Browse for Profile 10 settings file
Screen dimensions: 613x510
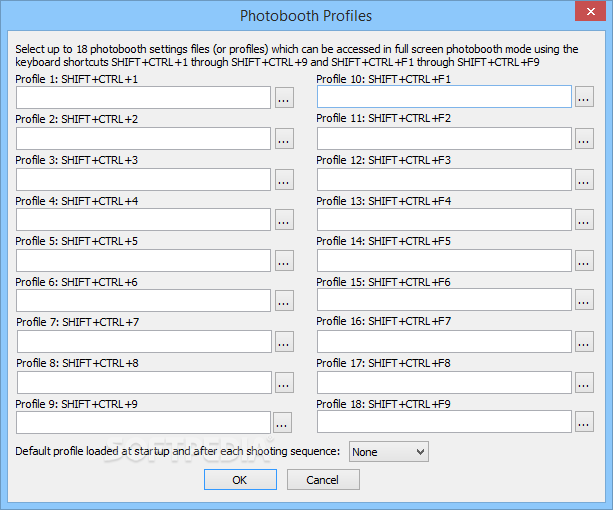(584, 97)
